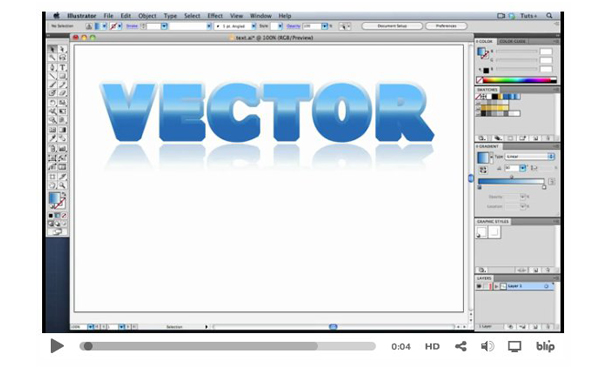Open the Apple menu
The height and width of the screenshot is (370, 600).
point(57,16)
